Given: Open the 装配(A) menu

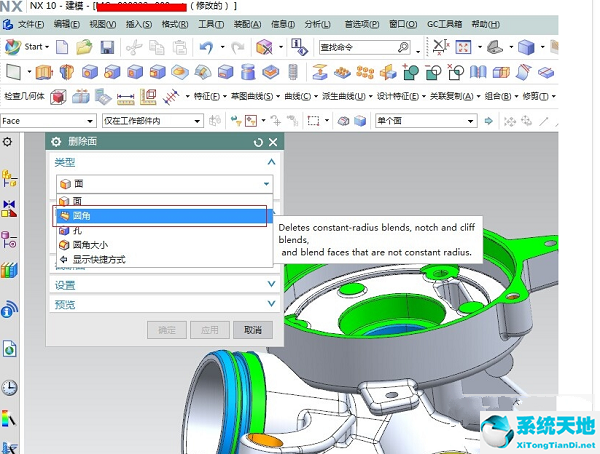Looking at the screenshot, I should [247, 24].
